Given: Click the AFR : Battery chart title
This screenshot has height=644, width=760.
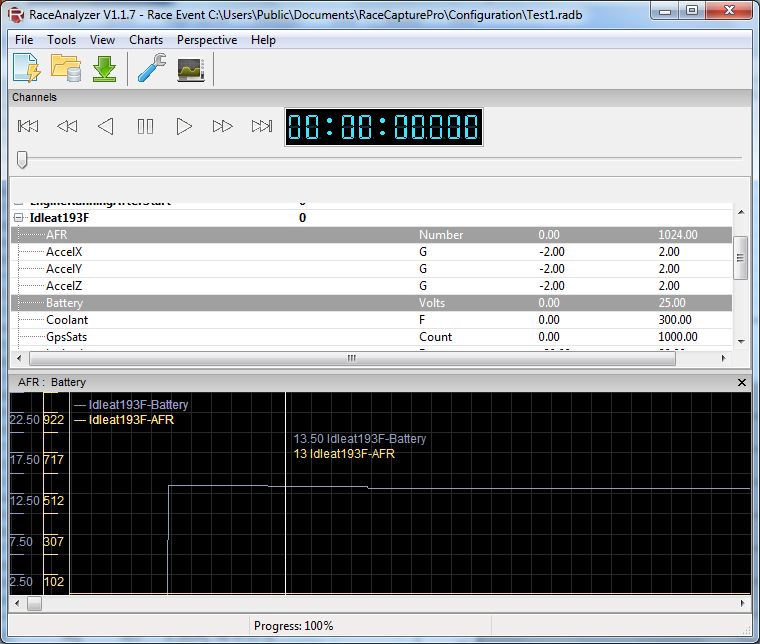Looking at the screenshot, I should coord(52,382).
